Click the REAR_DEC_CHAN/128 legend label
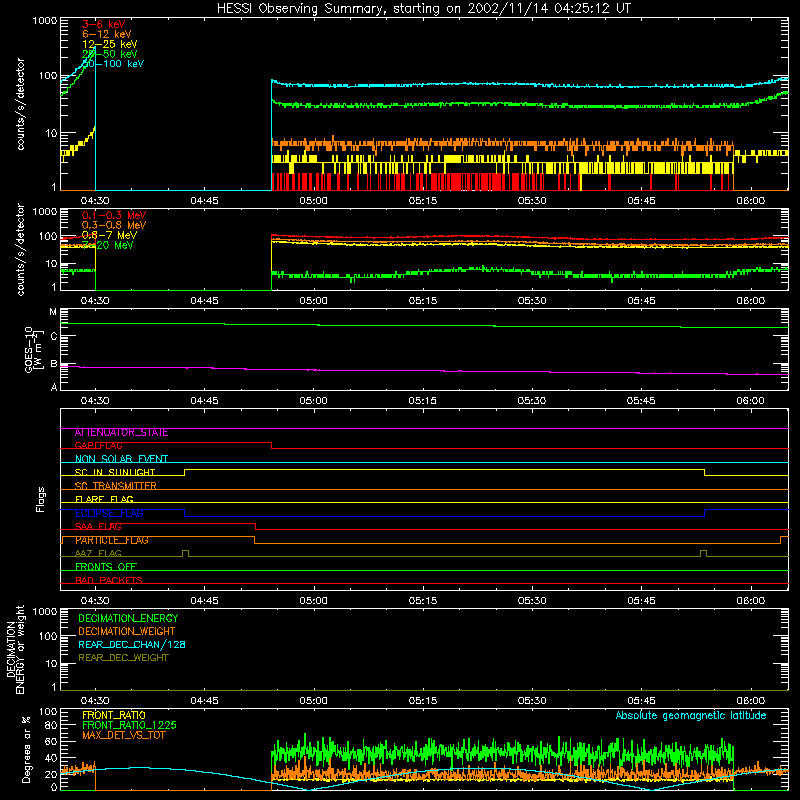The height and width of the screenshot is (800, 800). pyautogui.click(x=132, y=645)
